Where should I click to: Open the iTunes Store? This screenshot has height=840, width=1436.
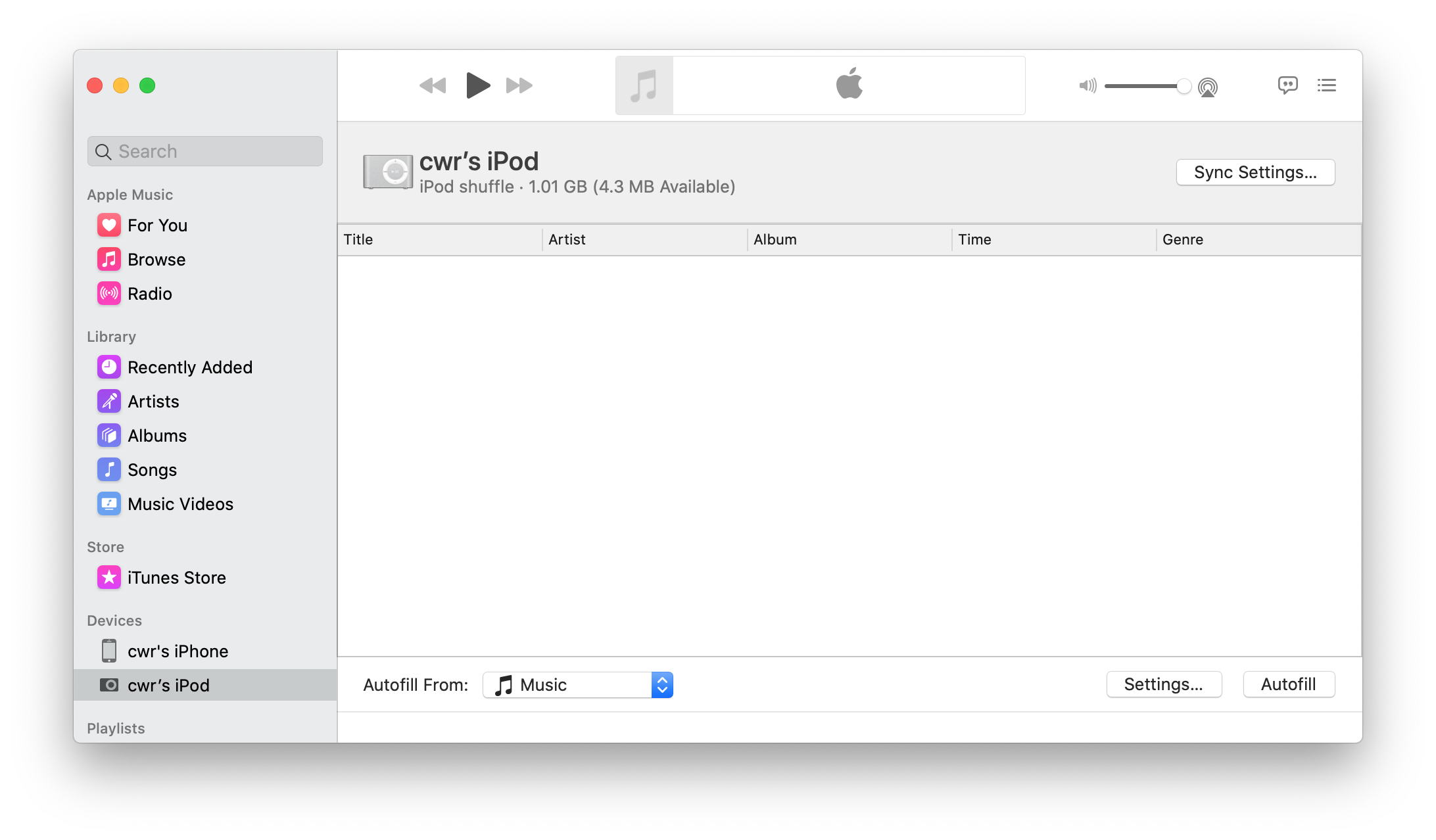click(176, 578)
